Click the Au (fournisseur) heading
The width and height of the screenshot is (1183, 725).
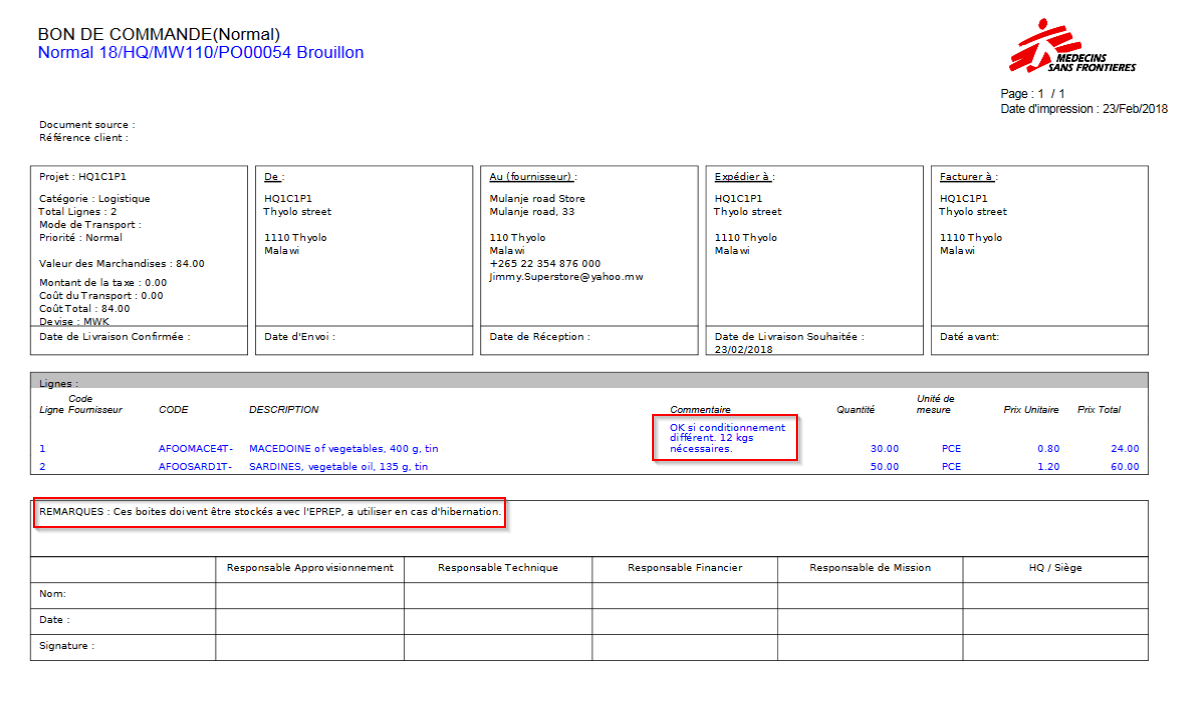click(532, 177)
